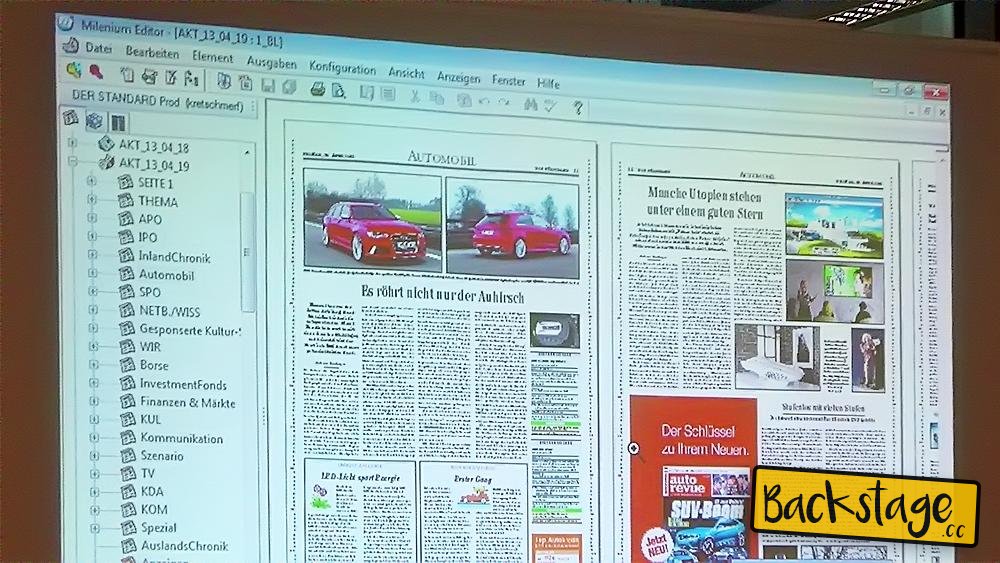1000x563 pixels.
Task: Click the TV page icon in tree
Action: pyautogui.click(x=129, y=473)
